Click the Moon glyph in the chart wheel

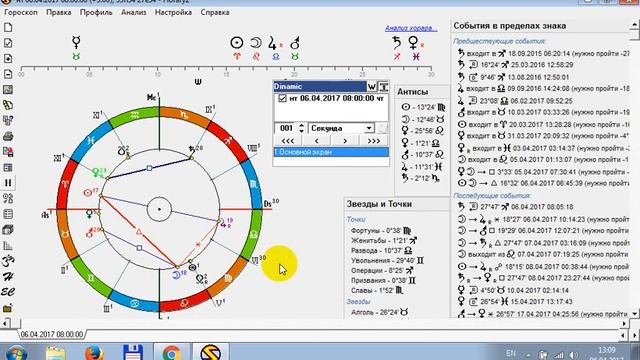176,275
